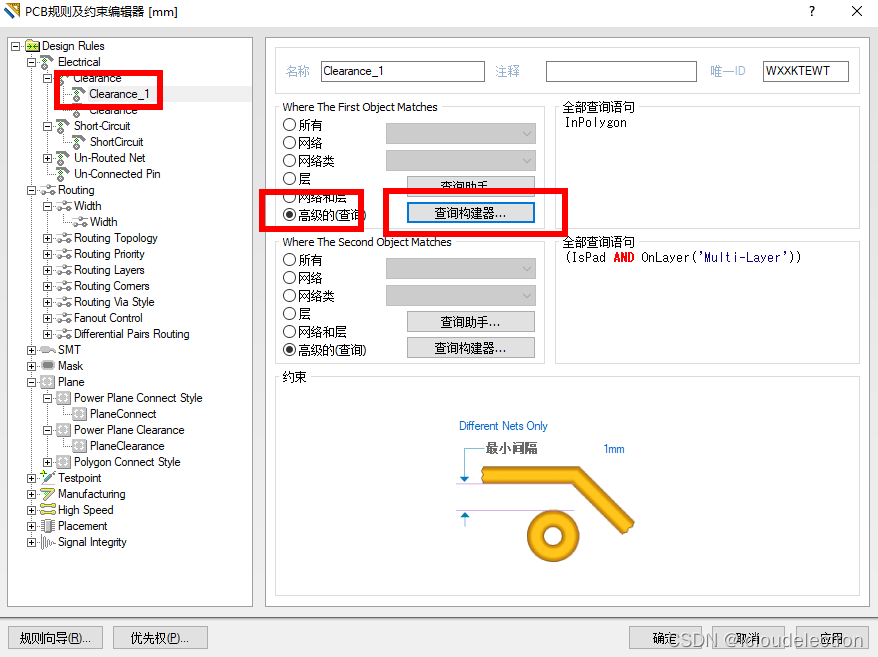878x657 pixels.
Task: Select first object 网络类 radio button
Action: [289, 160]
